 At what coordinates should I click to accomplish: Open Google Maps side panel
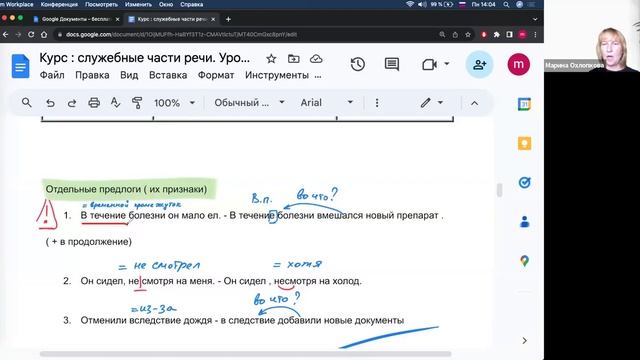[x=524, y=261]
